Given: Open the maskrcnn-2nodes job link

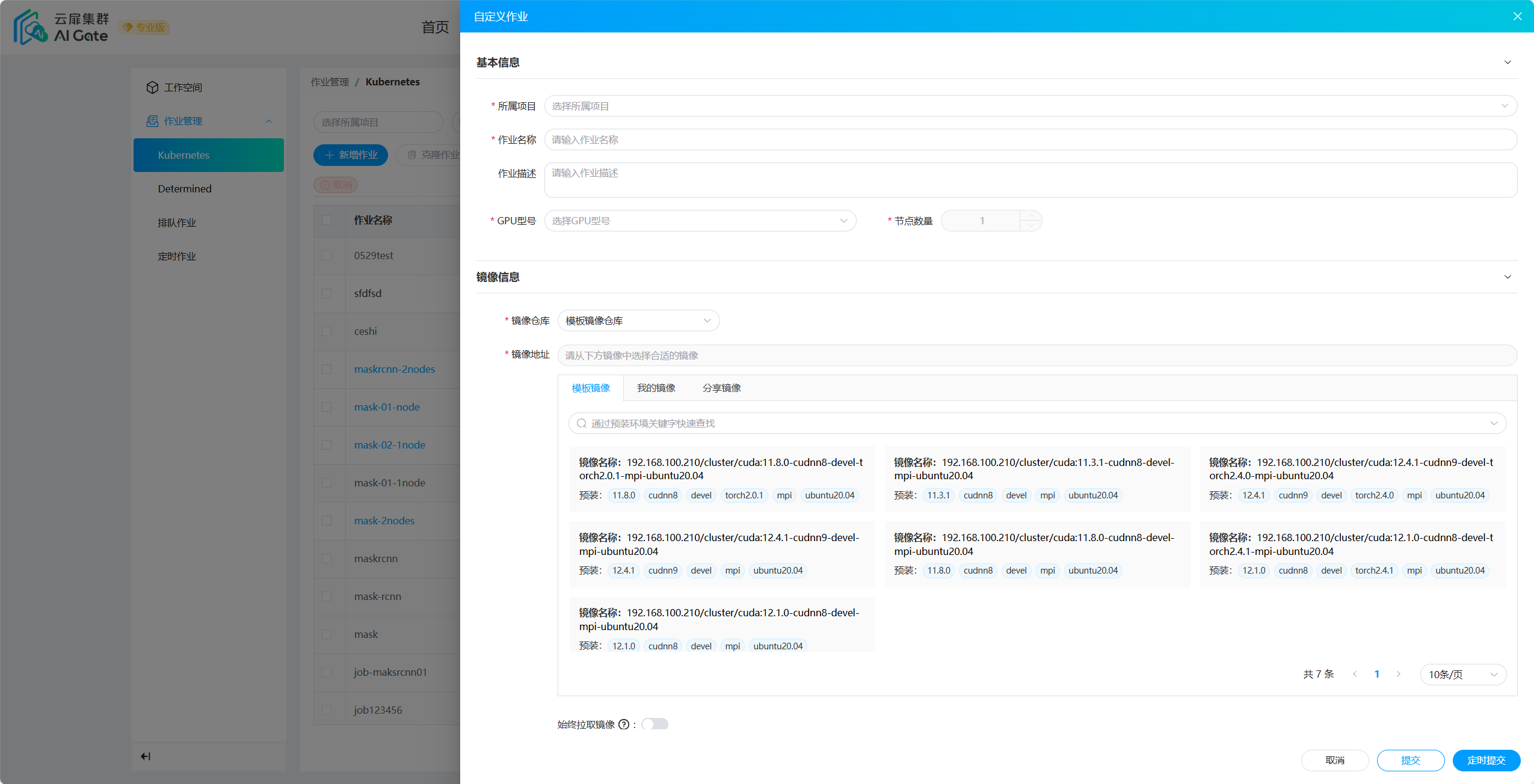Looking at the screenshot, I should [395, 369].
